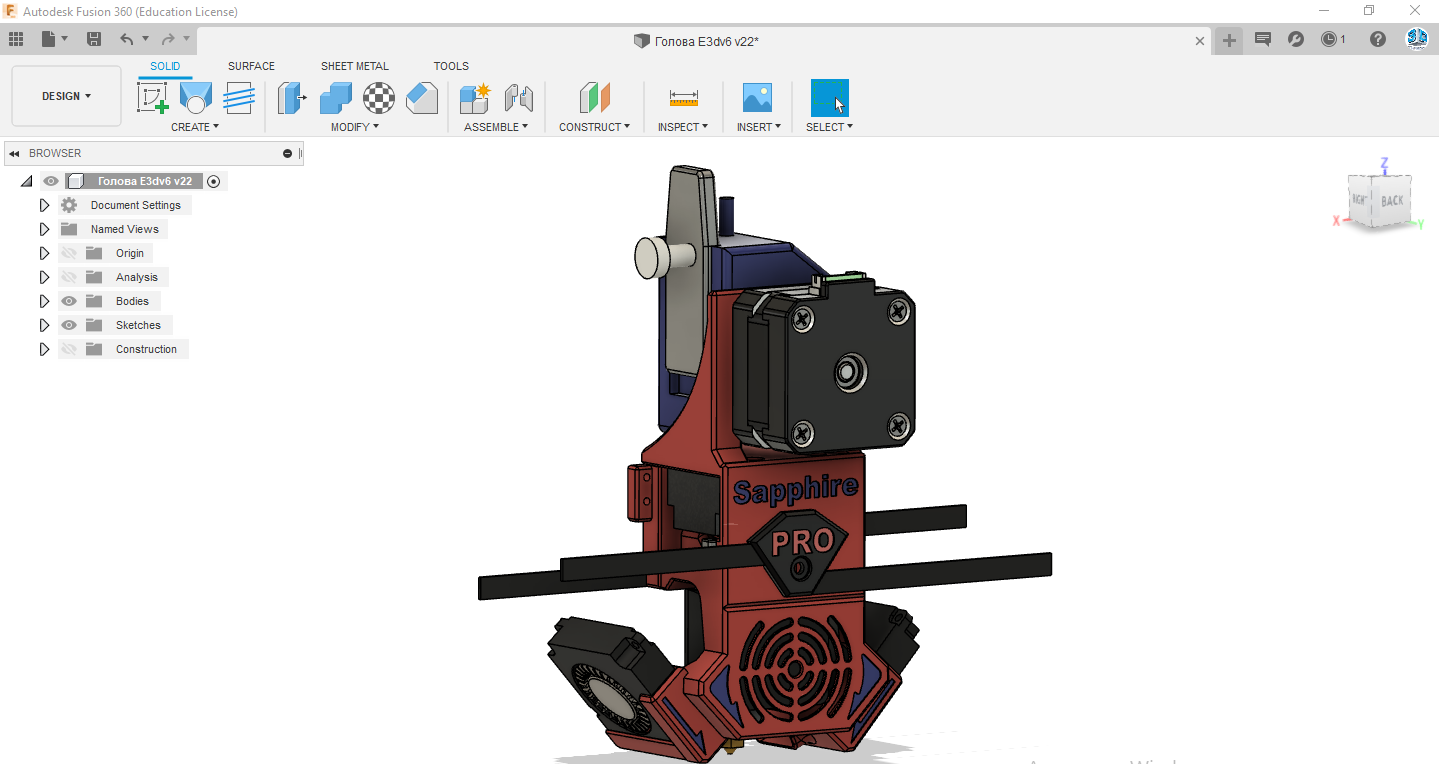Expand the Analysis node
The image size is (1439, 764).
(x=44, y=277)
